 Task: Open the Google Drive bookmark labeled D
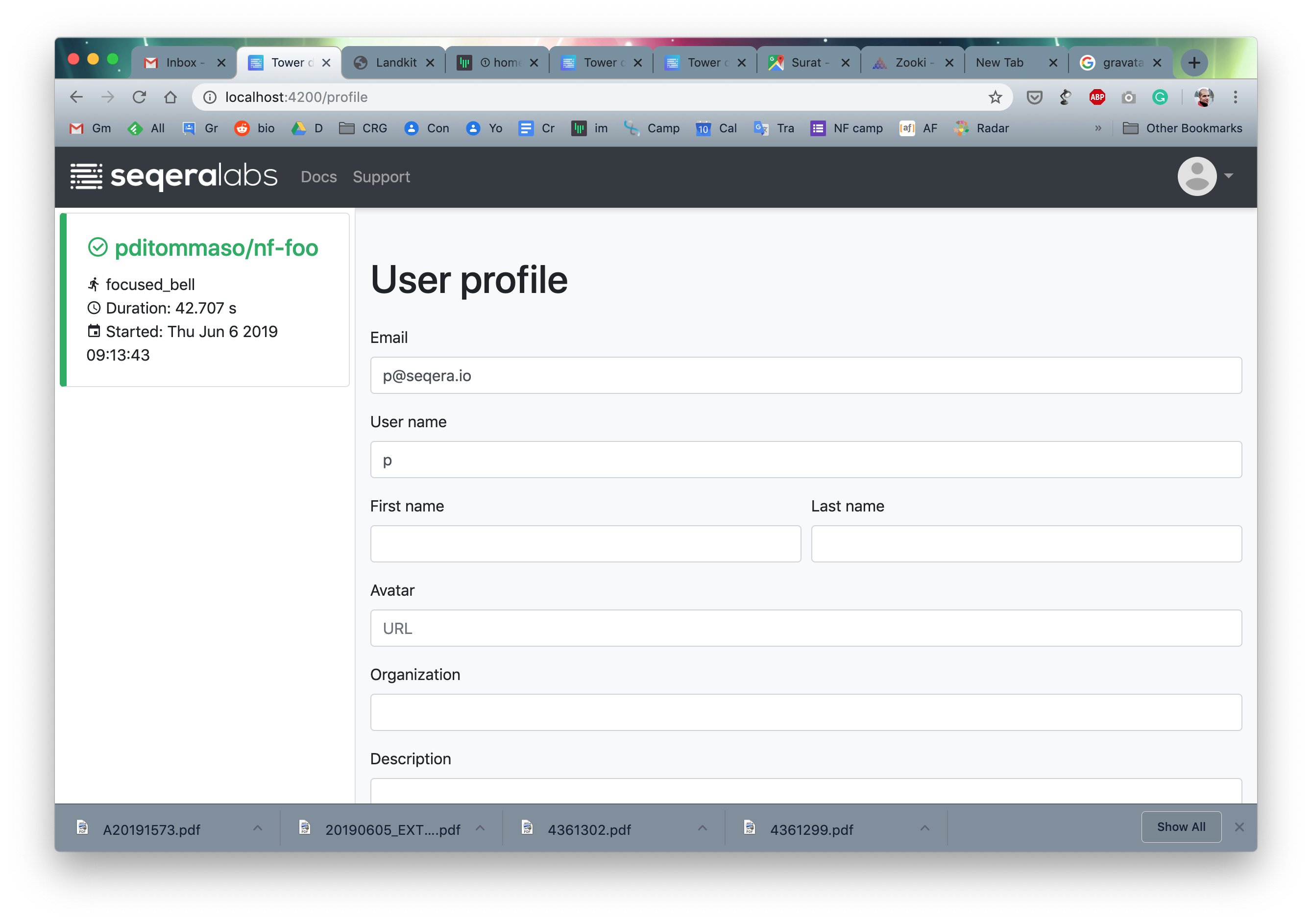click(308, 128)
